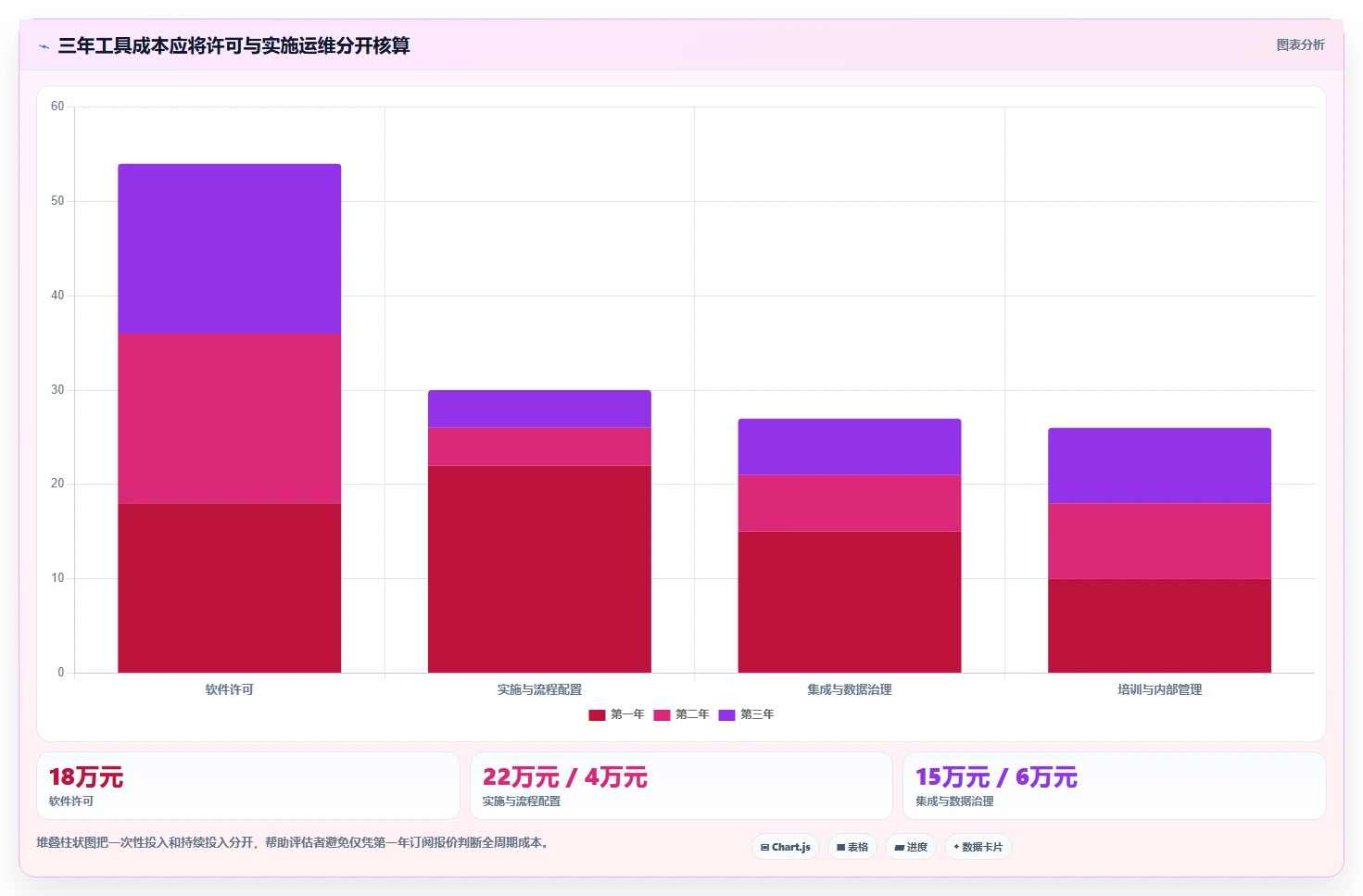Toggle the 第一年 legend item
The image size is (1363, 896).
pos(616,714)
